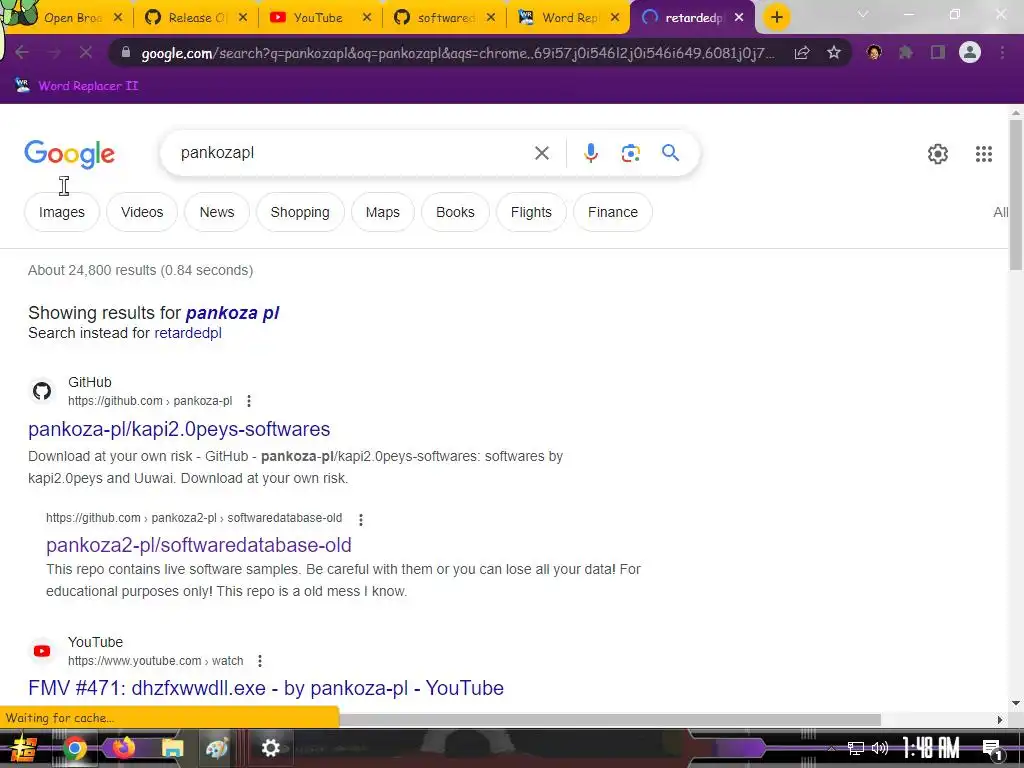Open Chrome extensions puzzle icon
The width and height of the screenshot is (1024, 768).
point(906,52)
